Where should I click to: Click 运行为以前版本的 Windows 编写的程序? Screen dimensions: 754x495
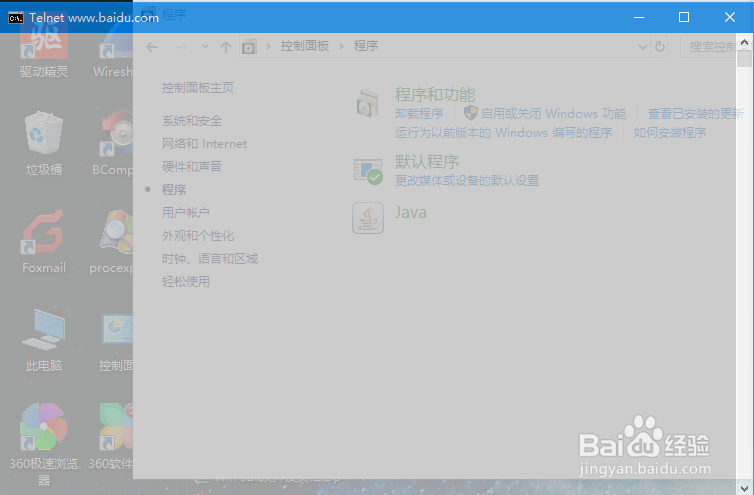pyautogui.click(x=503, y=133)
